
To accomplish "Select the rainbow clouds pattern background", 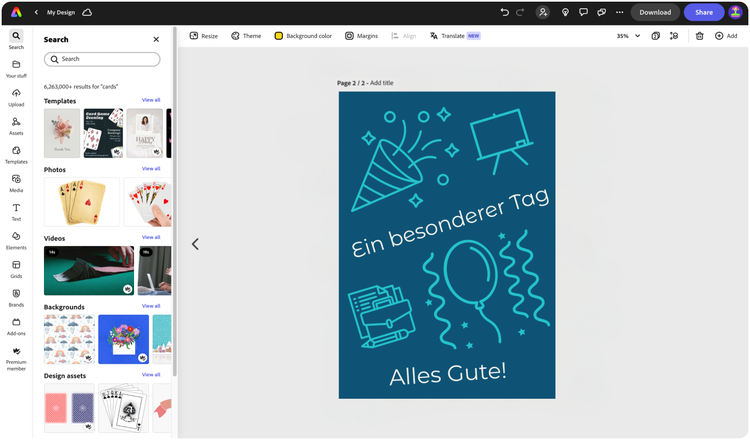I will (69, 339).
